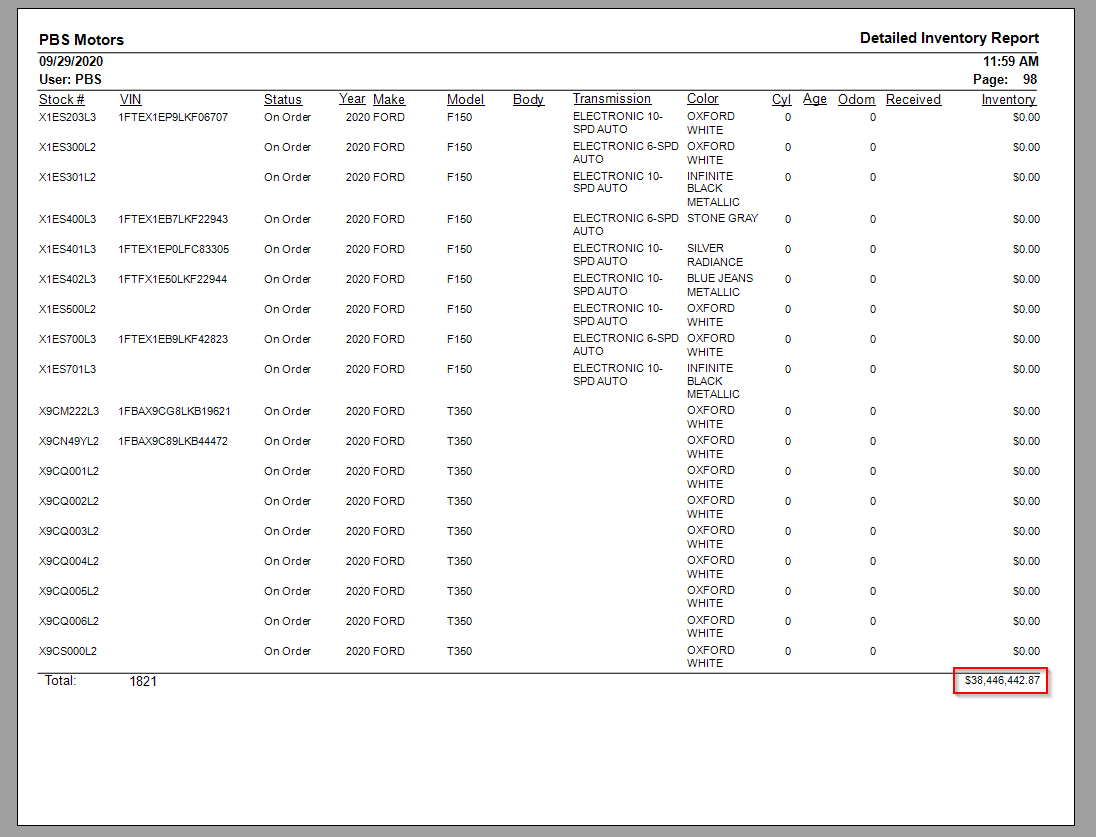The image size is (1096, 837).
Task: Click the T350 model cell for X9CS000L2
Action: point(459,652)
